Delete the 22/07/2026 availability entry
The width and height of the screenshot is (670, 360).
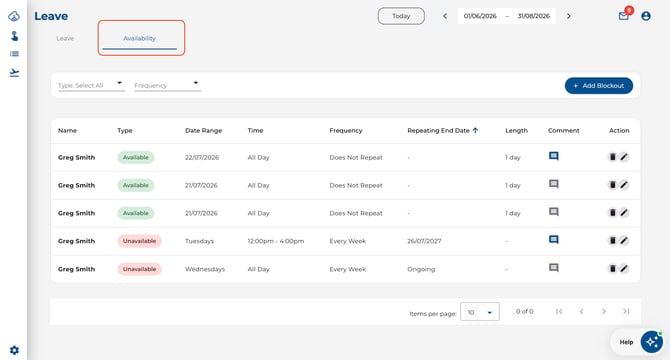[x=612, y=157]
